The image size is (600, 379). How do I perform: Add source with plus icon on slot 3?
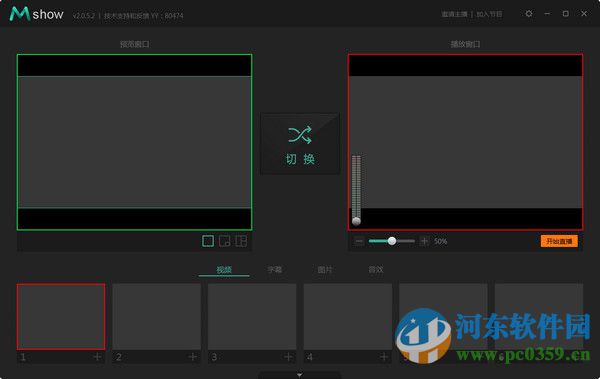(x=288, y=357)
